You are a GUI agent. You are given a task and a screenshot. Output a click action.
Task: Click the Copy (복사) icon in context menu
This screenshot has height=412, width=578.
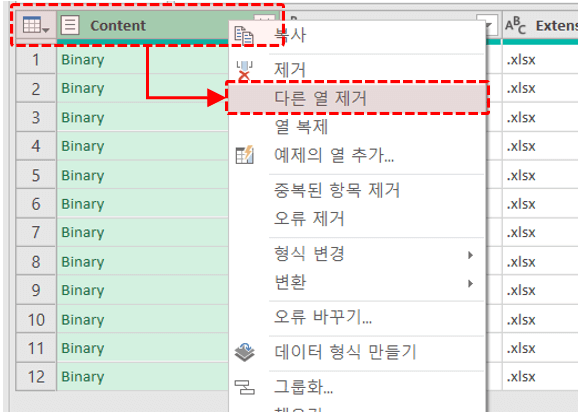coord(244,35)
